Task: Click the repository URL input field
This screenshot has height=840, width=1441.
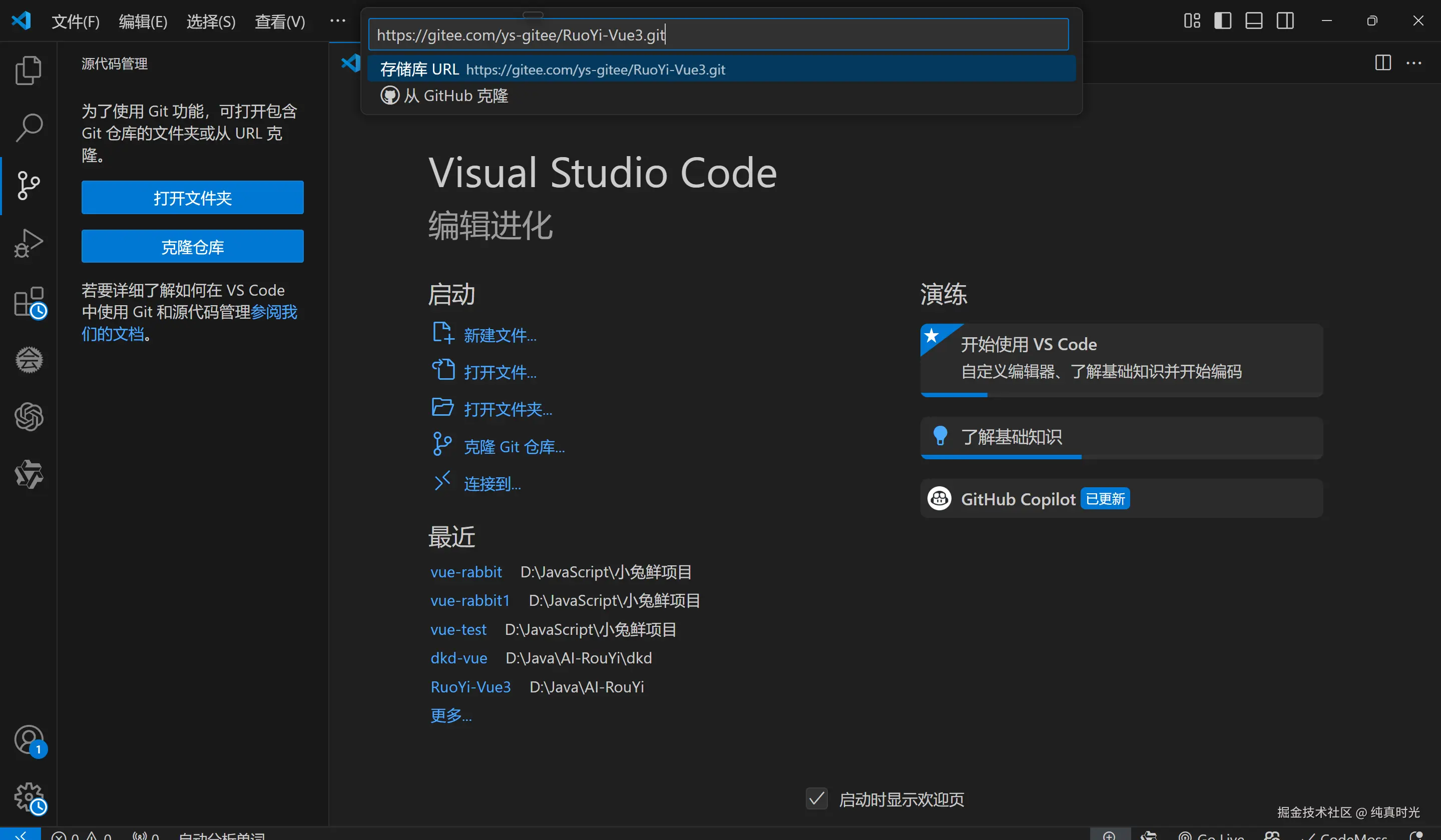Action: 718,35
